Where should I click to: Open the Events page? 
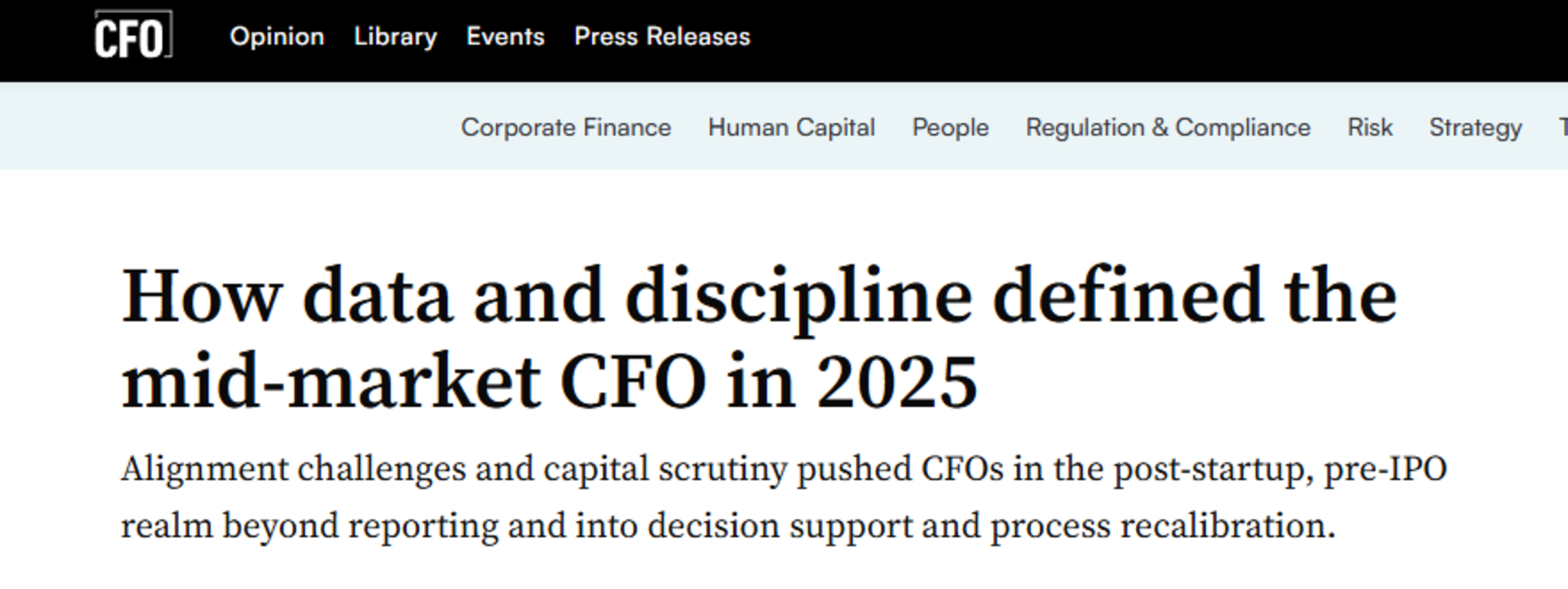pos(505,36)
